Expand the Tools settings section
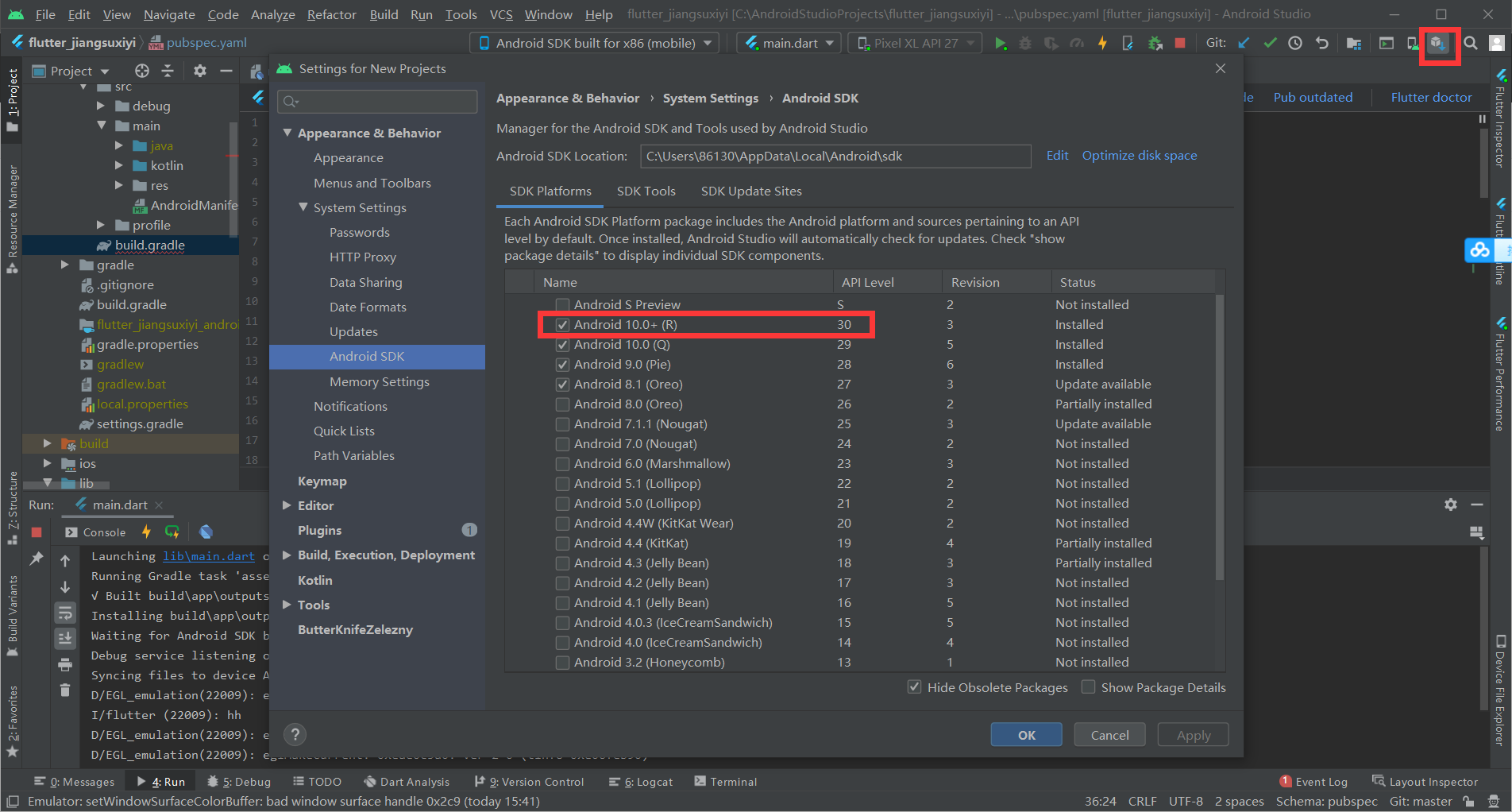1512x812 pixels. click(x=287, y=605)
